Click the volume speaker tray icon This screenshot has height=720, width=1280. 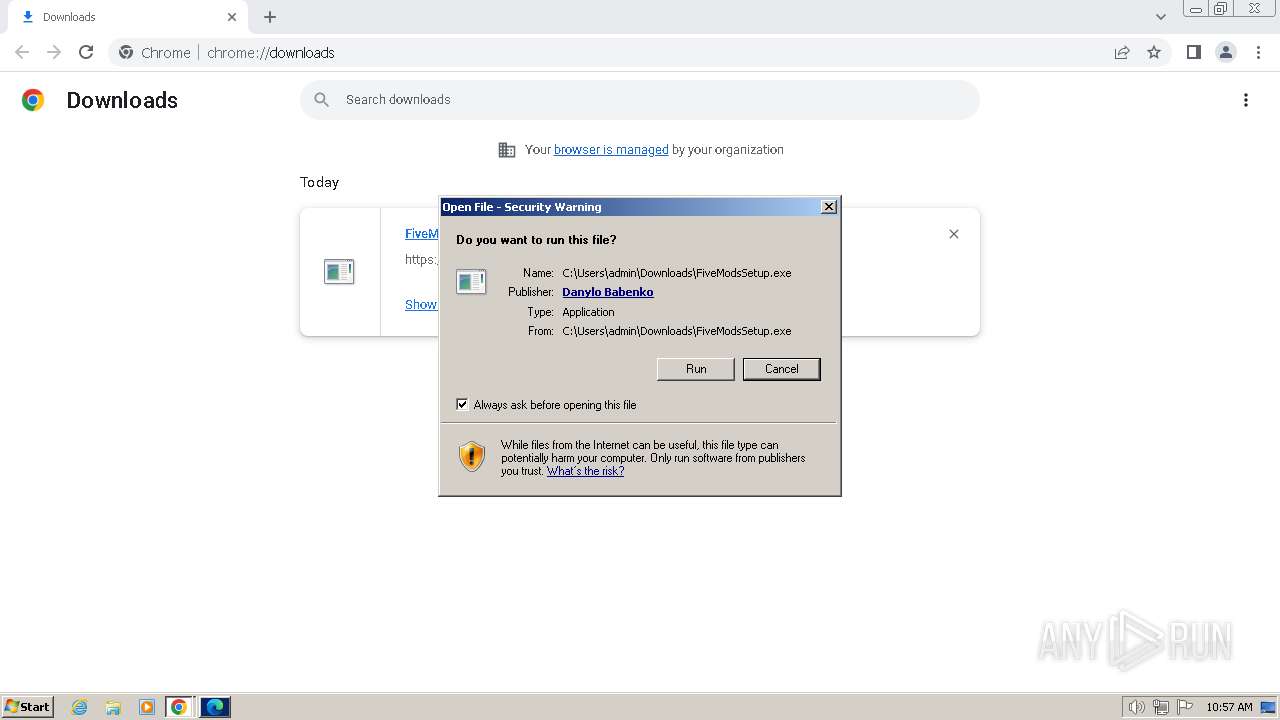point(1136,707)
